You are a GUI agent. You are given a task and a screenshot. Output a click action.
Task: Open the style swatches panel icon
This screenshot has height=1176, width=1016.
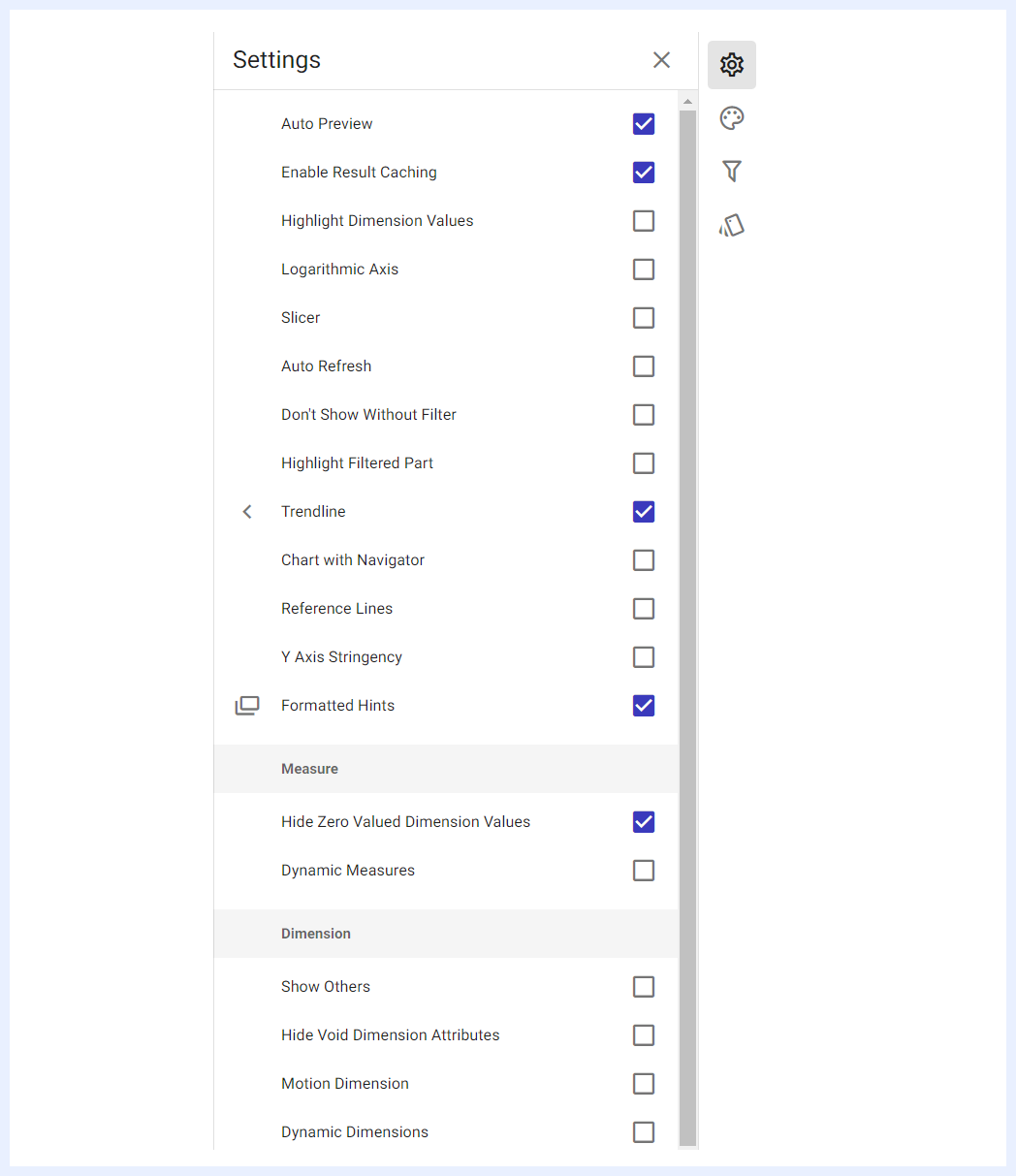(x=732, y=225)
